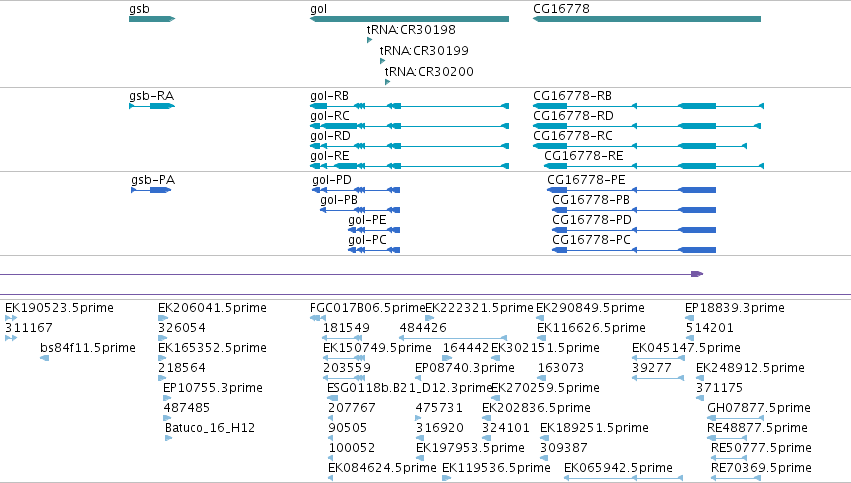Screen dimensions: 851x483
Task: Open EST RE70369.5prime
Action: pyautogui.click(x=736, y=479)
